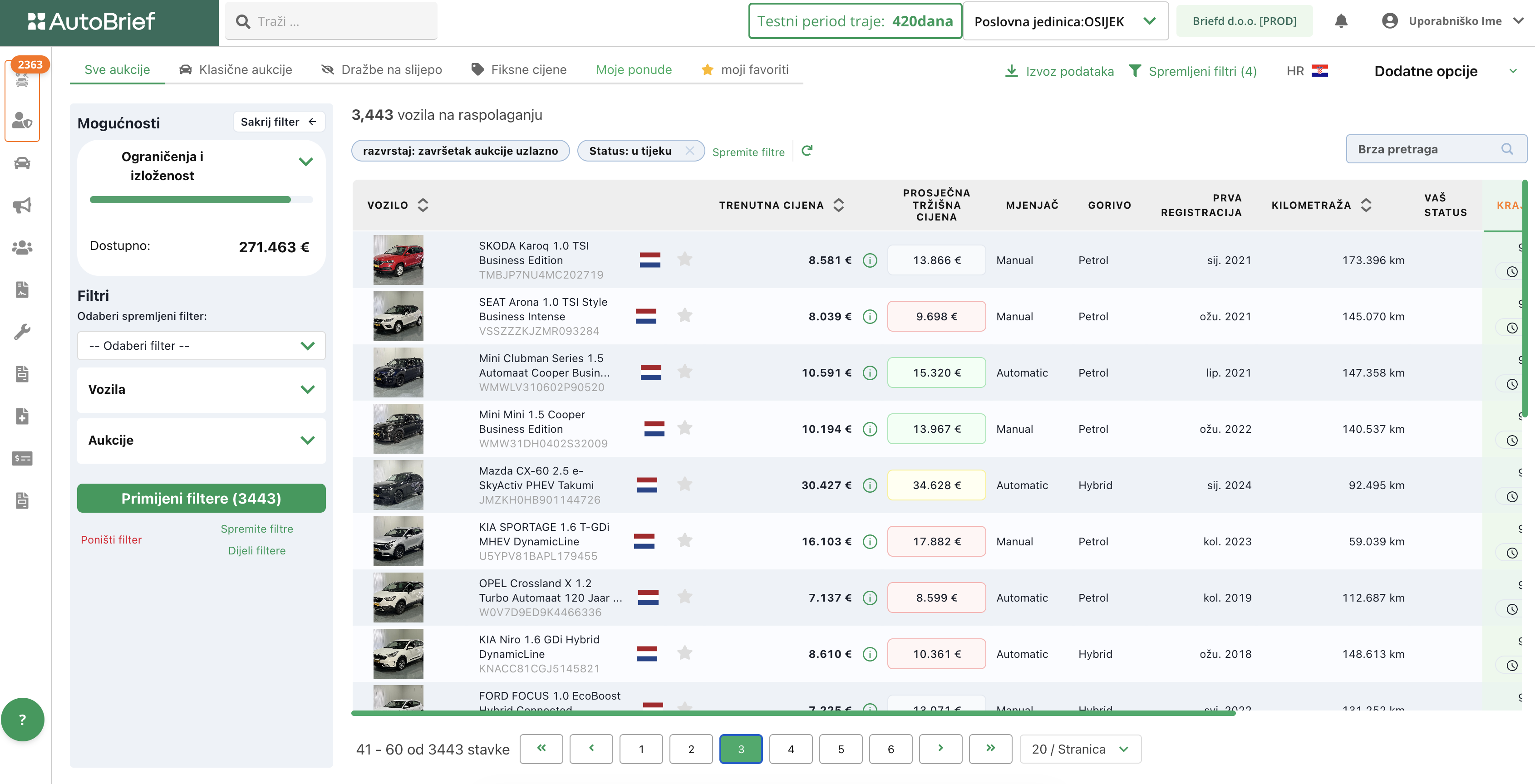1535x784 pixels.
Task: Toggle favorite star for Mazda CX-60
Action: point(685,485)
